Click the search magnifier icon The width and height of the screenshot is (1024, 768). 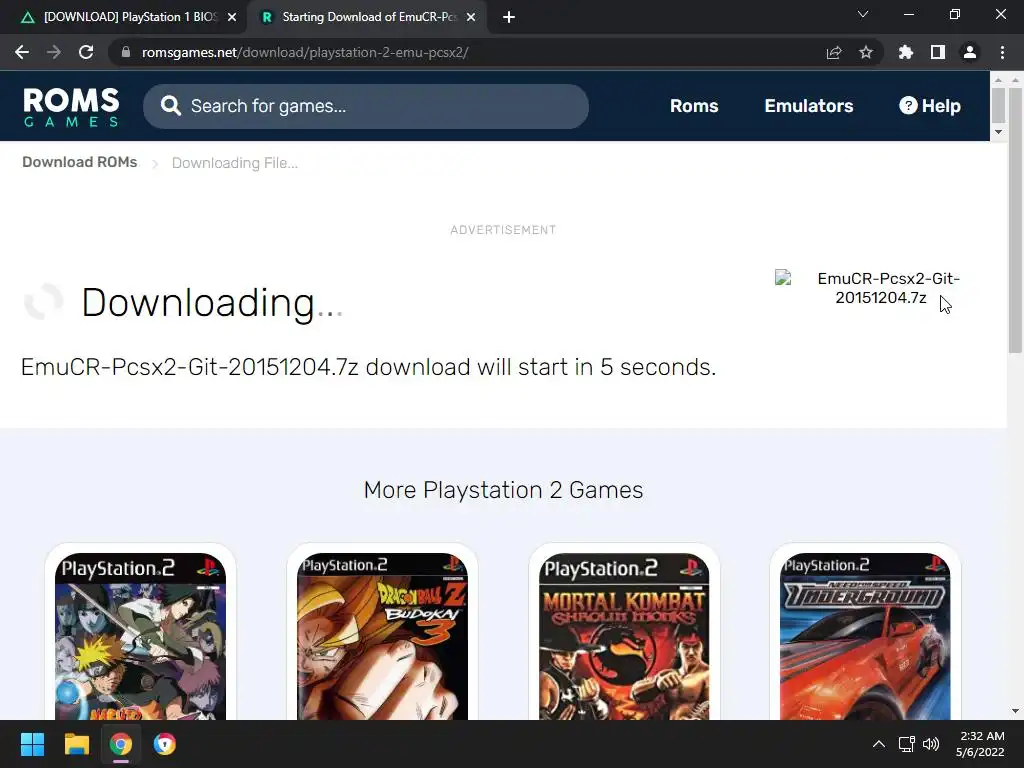(x=170, y=106)
